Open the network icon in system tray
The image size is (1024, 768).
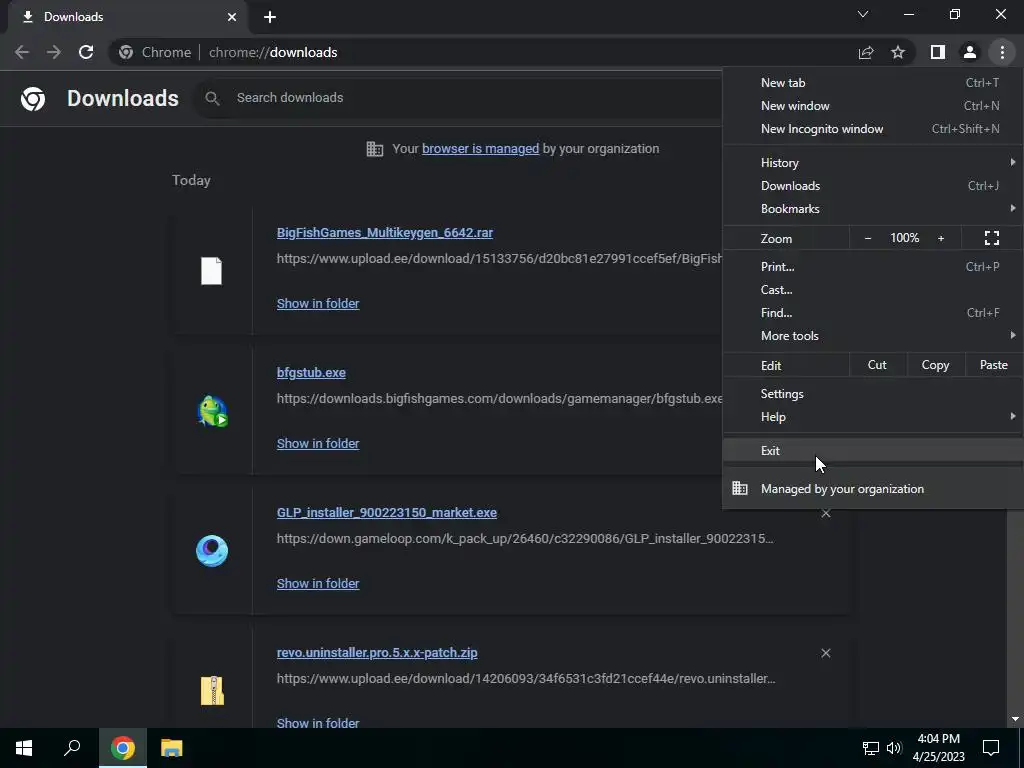pyautogui.click(x=871, y=748)
